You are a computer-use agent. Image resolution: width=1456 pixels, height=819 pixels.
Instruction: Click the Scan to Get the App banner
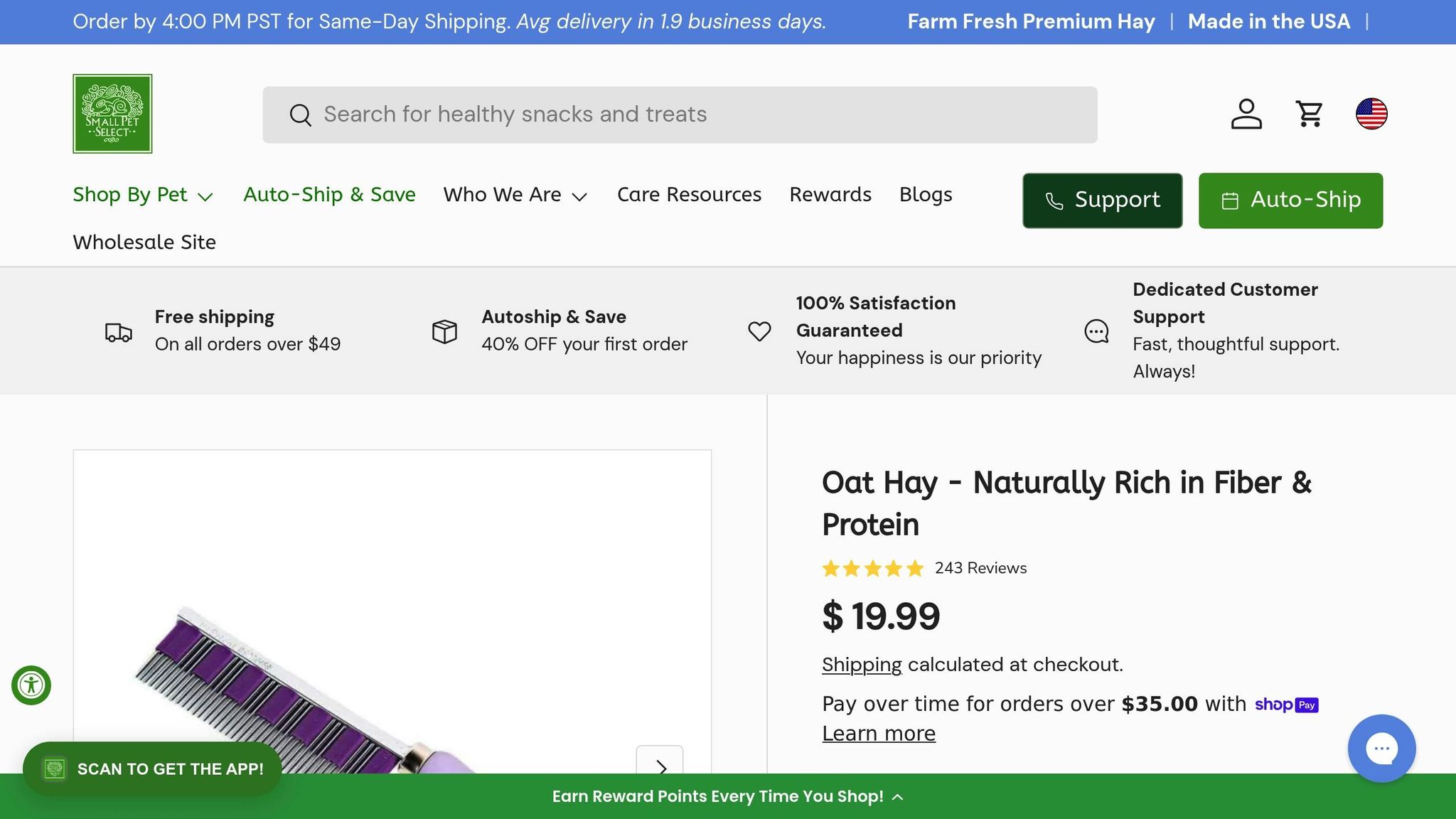coord(152,769)
